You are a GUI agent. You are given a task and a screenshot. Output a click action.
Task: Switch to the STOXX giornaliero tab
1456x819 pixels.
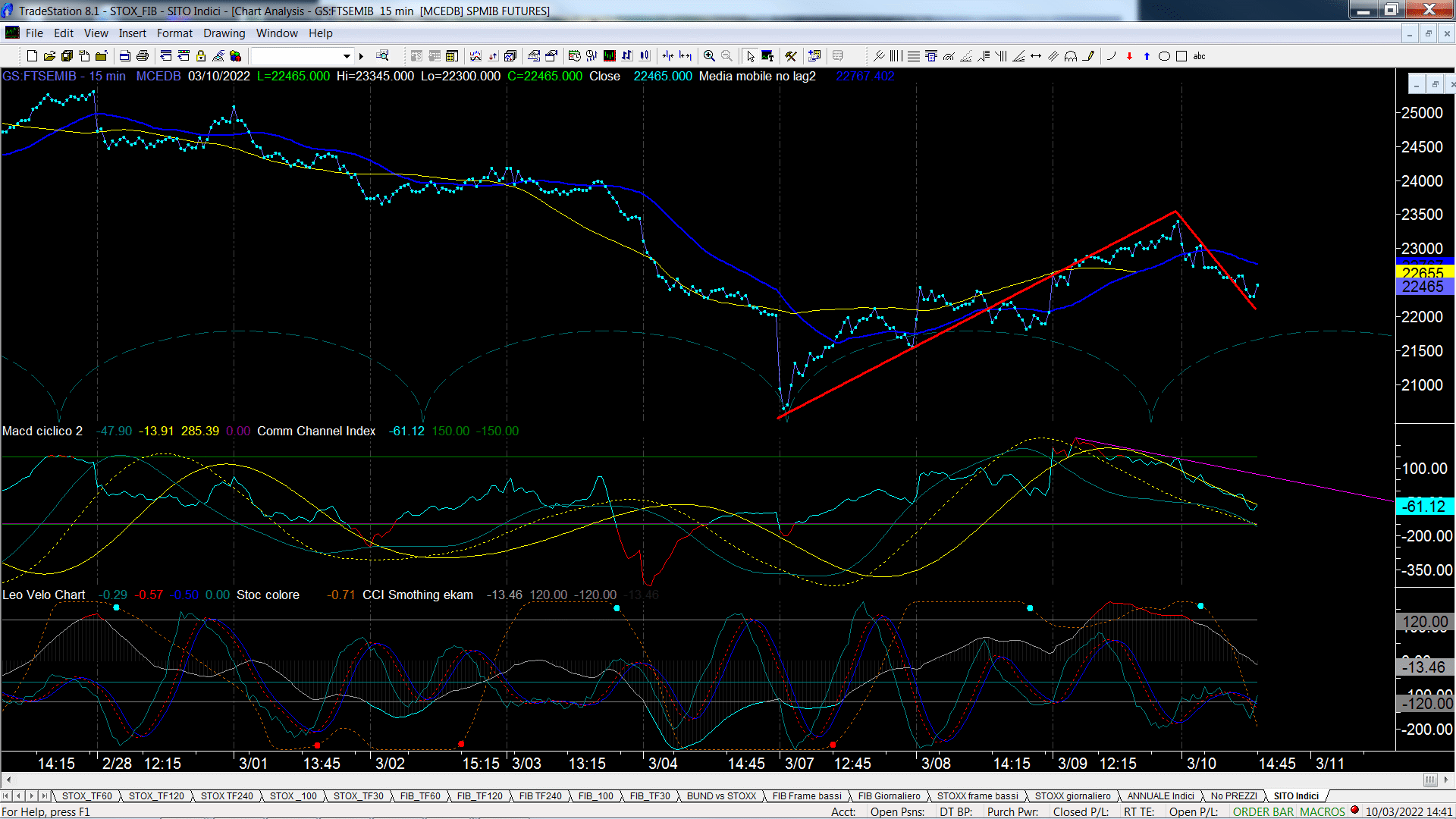coord(1072,795)
